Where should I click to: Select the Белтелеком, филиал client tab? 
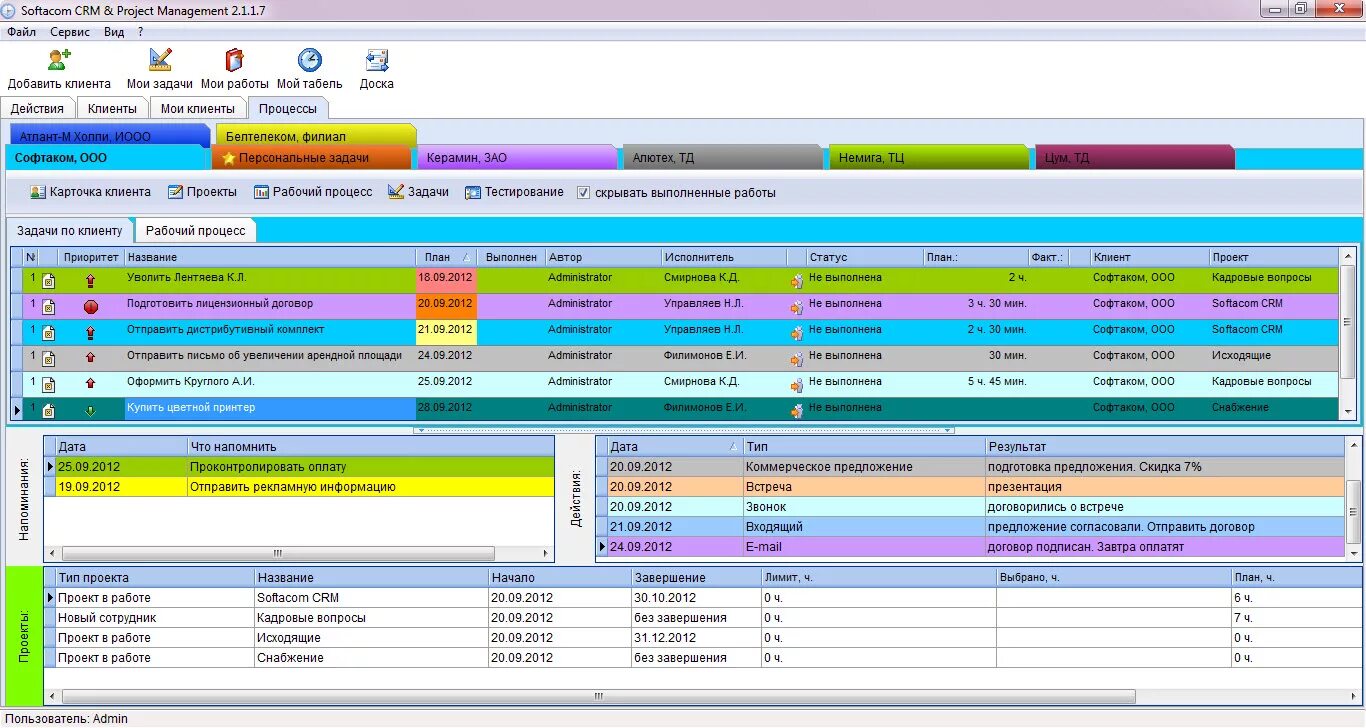315,136
